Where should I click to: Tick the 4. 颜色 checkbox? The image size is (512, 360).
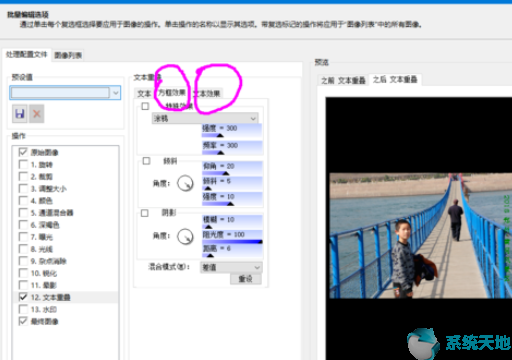coord(23,200)
